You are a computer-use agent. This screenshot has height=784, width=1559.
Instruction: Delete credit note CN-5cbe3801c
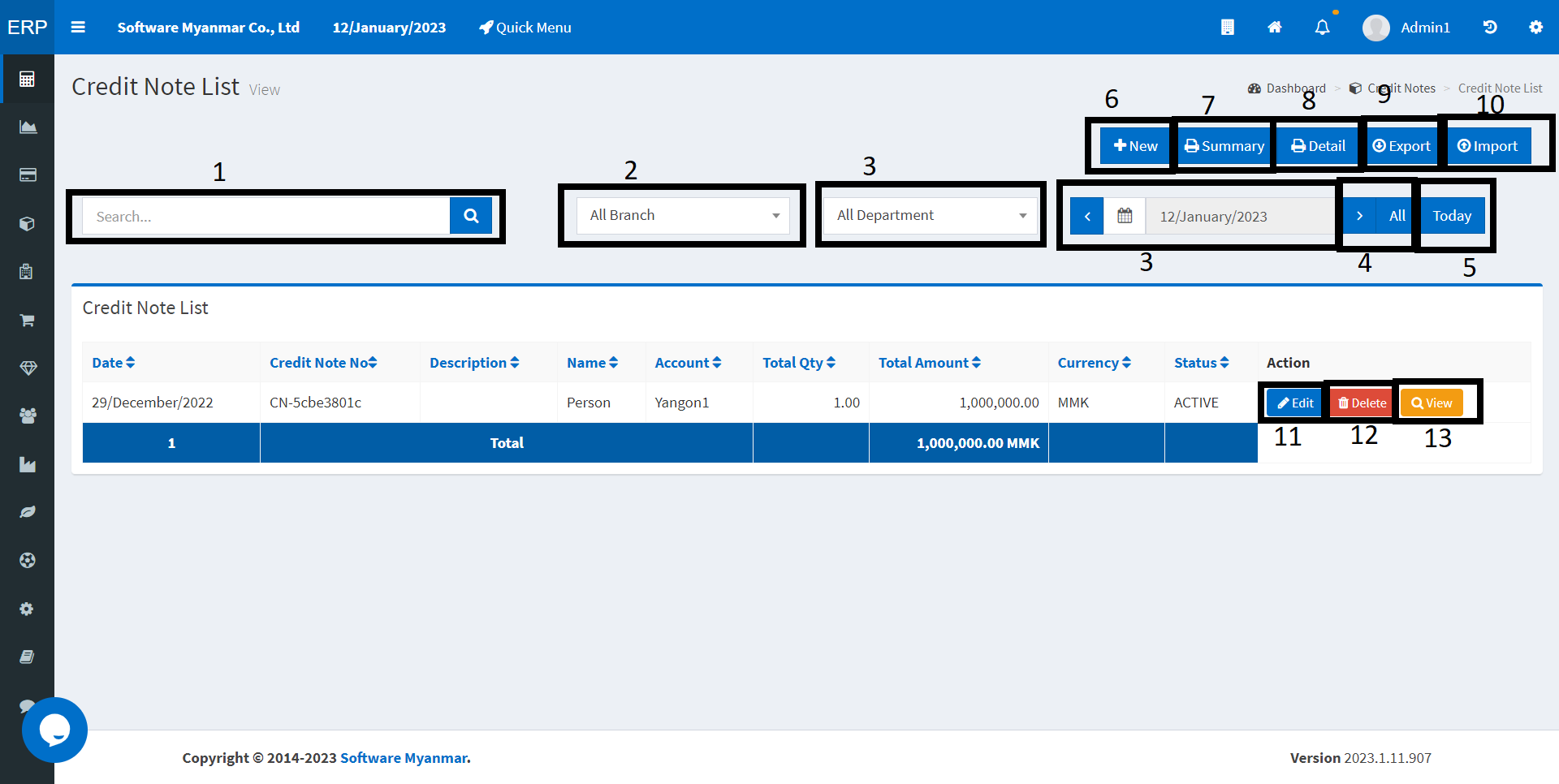click(1362, 403)
